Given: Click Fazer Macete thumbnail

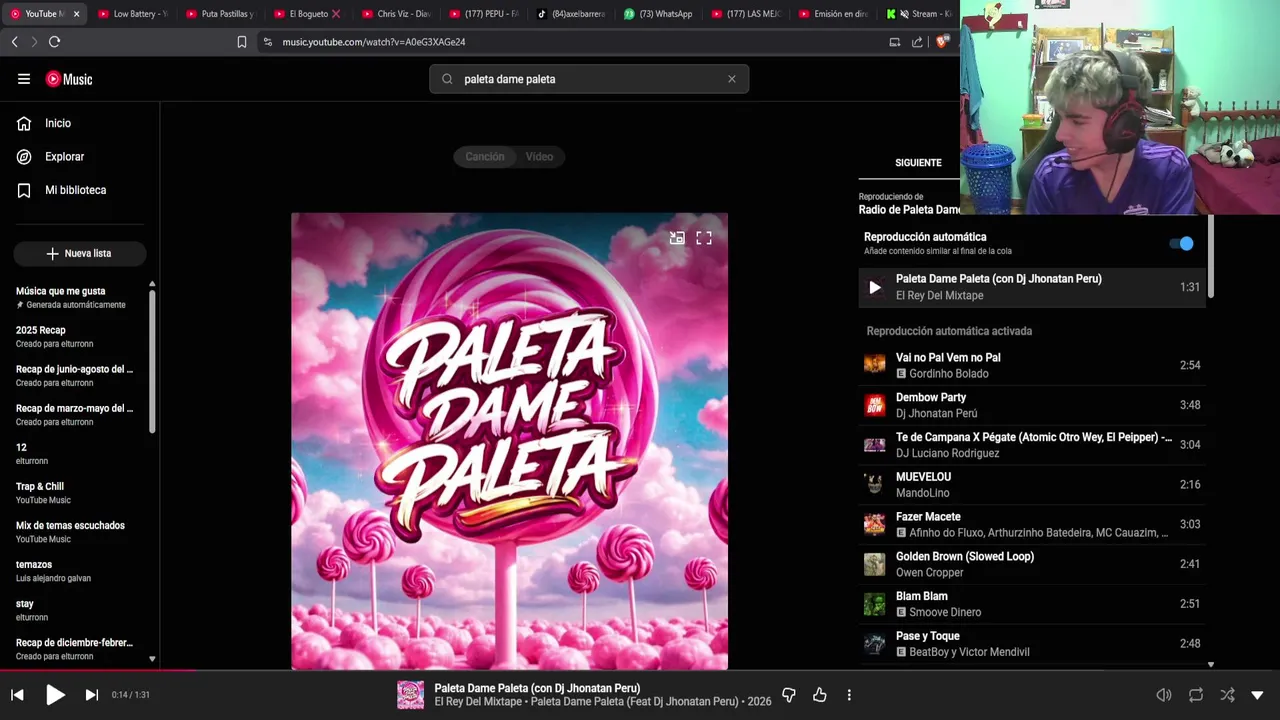Looking at the screenshot, I should coord(875,524).
